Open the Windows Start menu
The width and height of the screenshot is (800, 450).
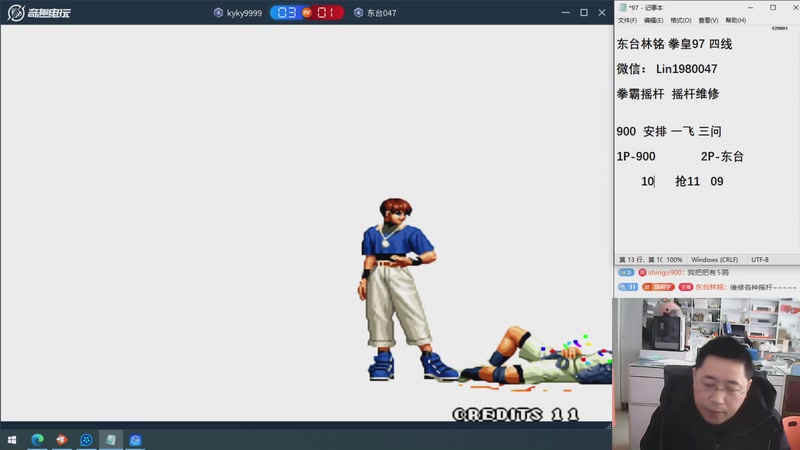[12, 439]
